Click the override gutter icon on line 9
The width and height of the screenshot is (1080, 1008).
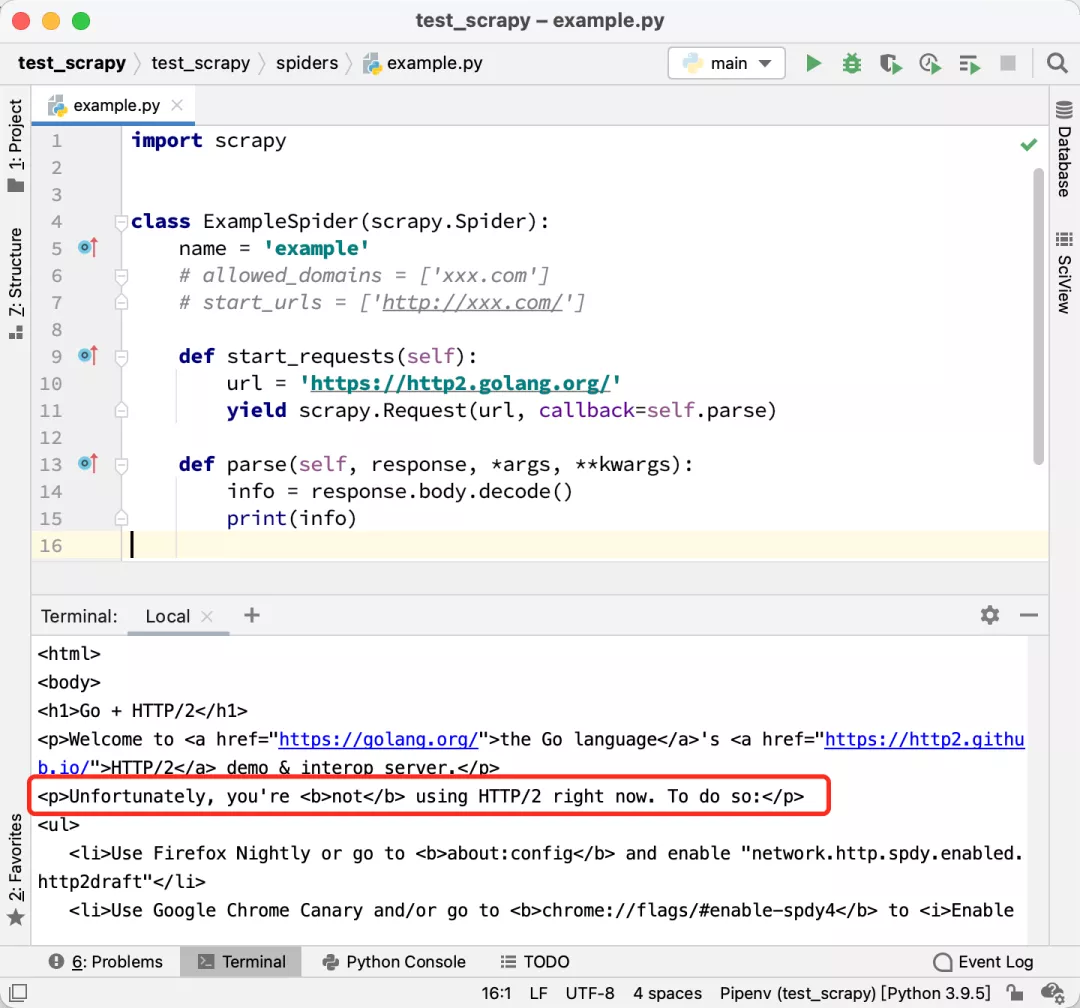pos(88,355)
